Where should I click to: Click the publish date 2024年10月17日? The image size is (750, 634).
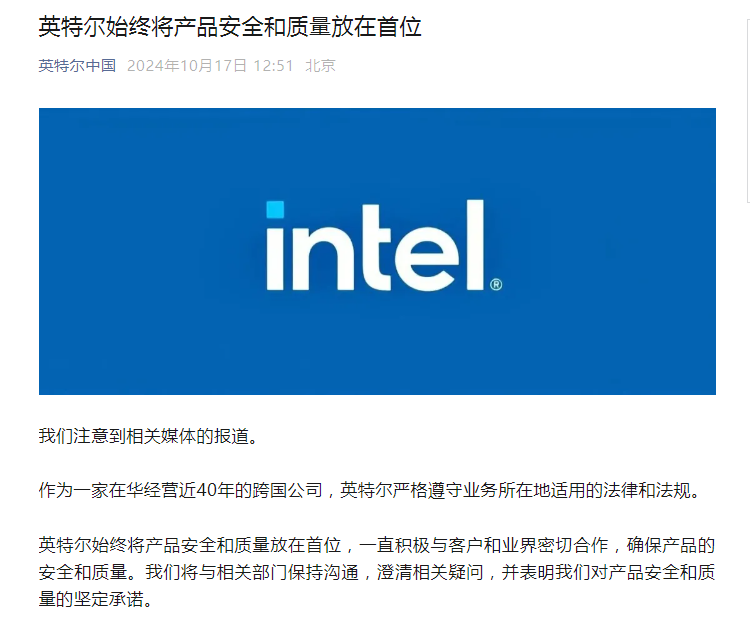[187, 66]
